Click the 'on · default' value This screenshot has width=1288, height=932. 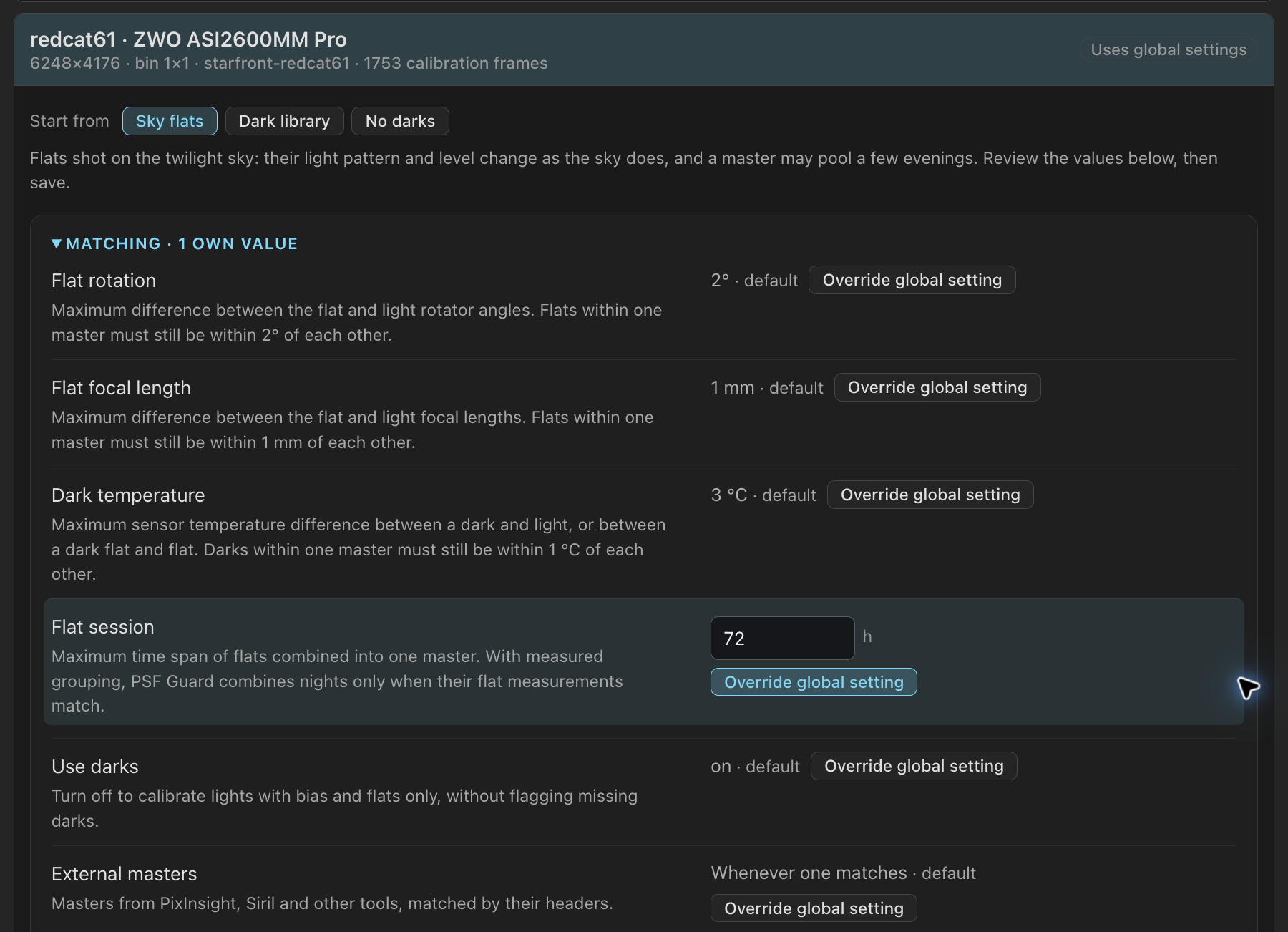[756, 767]
